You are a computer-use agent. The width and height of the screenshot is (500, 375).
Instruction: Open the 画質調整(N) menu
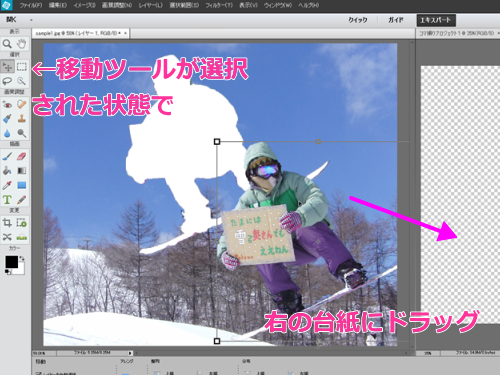point(117,5)
